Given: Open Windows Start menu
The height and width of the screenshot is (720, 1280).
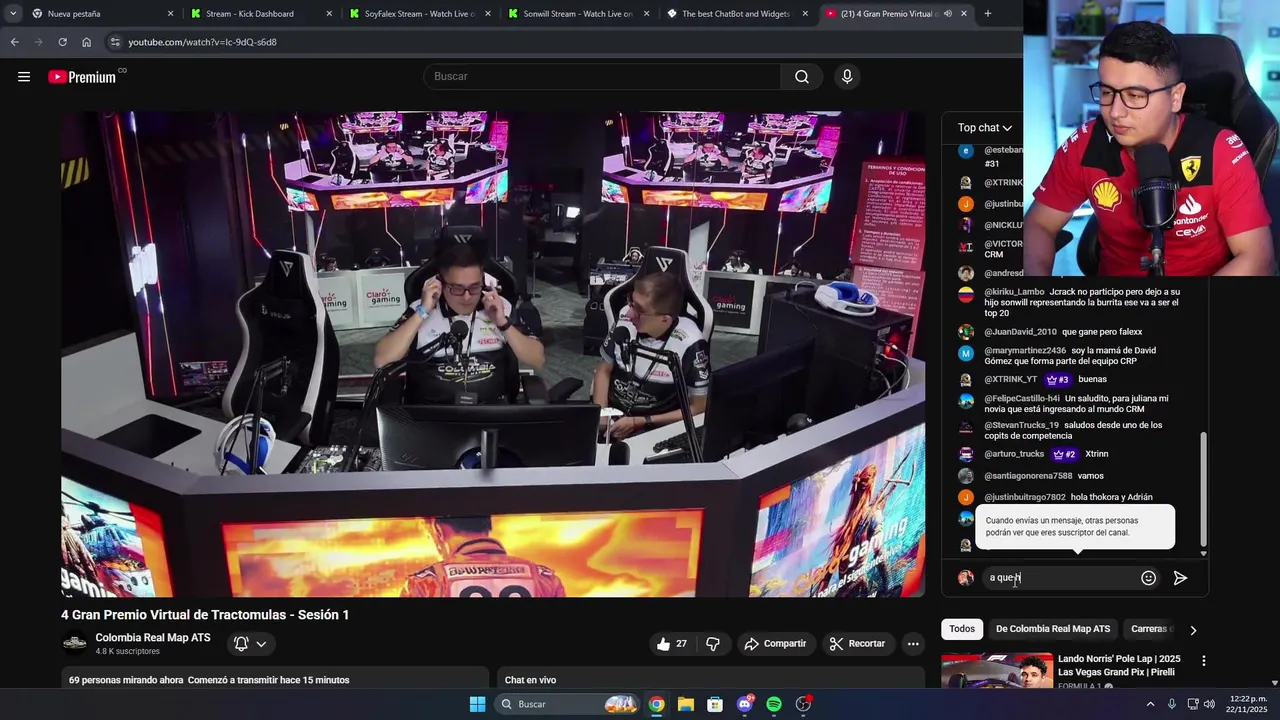Looking at the screenshot, I should point(477,704).
